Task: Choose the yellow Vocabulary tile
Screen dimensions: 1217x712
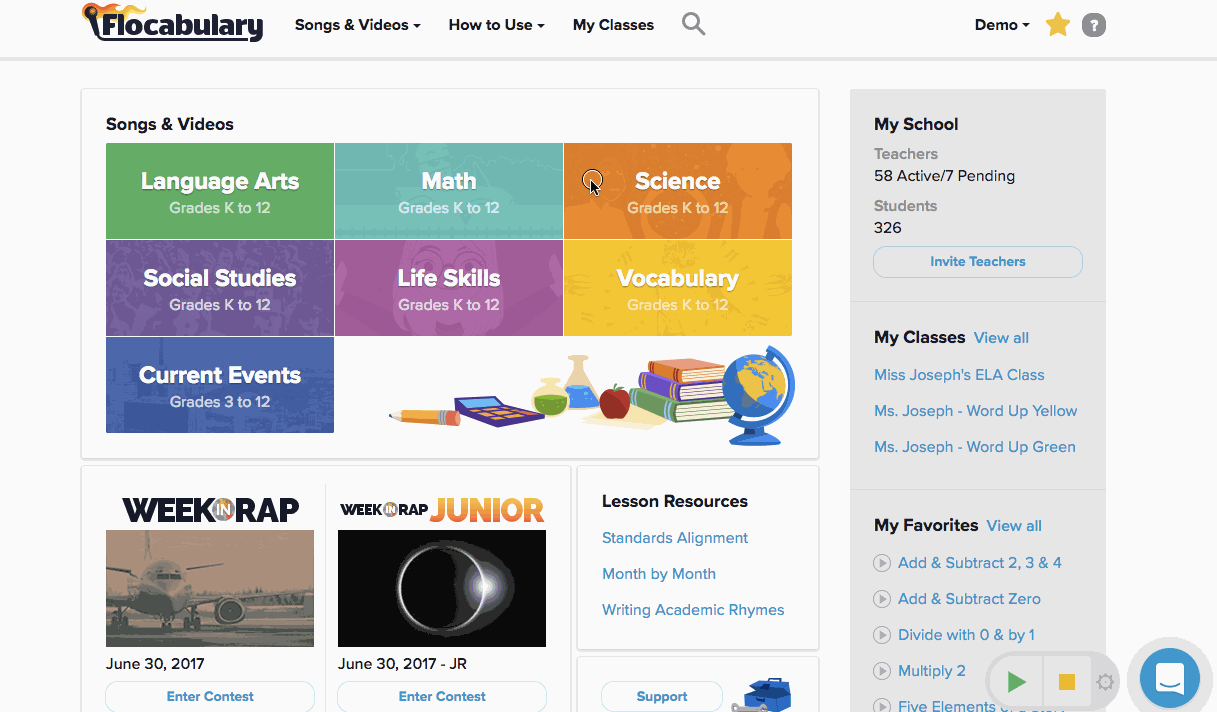Action: click(678, 288)
